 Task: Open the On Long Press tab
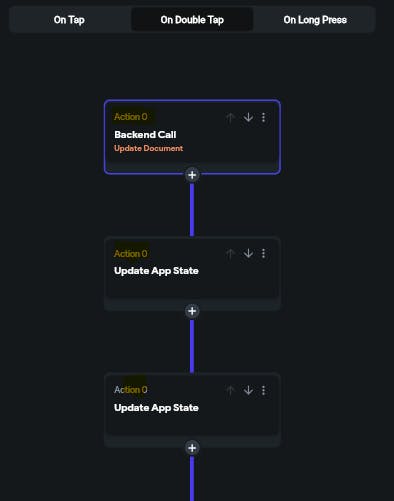pyautogui.click(x=315, y=20)
